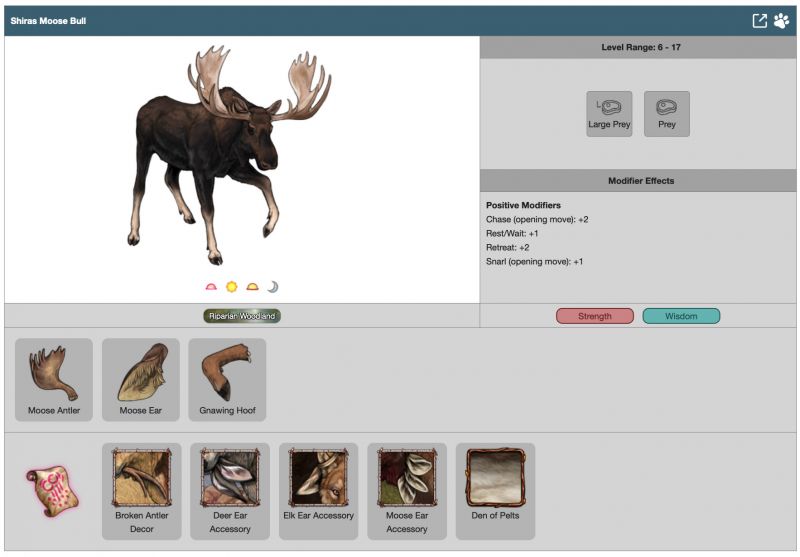Click the pink recipe scroll icon
The height and width of the screenshot is (557, 800).
[x=52, y=491]
